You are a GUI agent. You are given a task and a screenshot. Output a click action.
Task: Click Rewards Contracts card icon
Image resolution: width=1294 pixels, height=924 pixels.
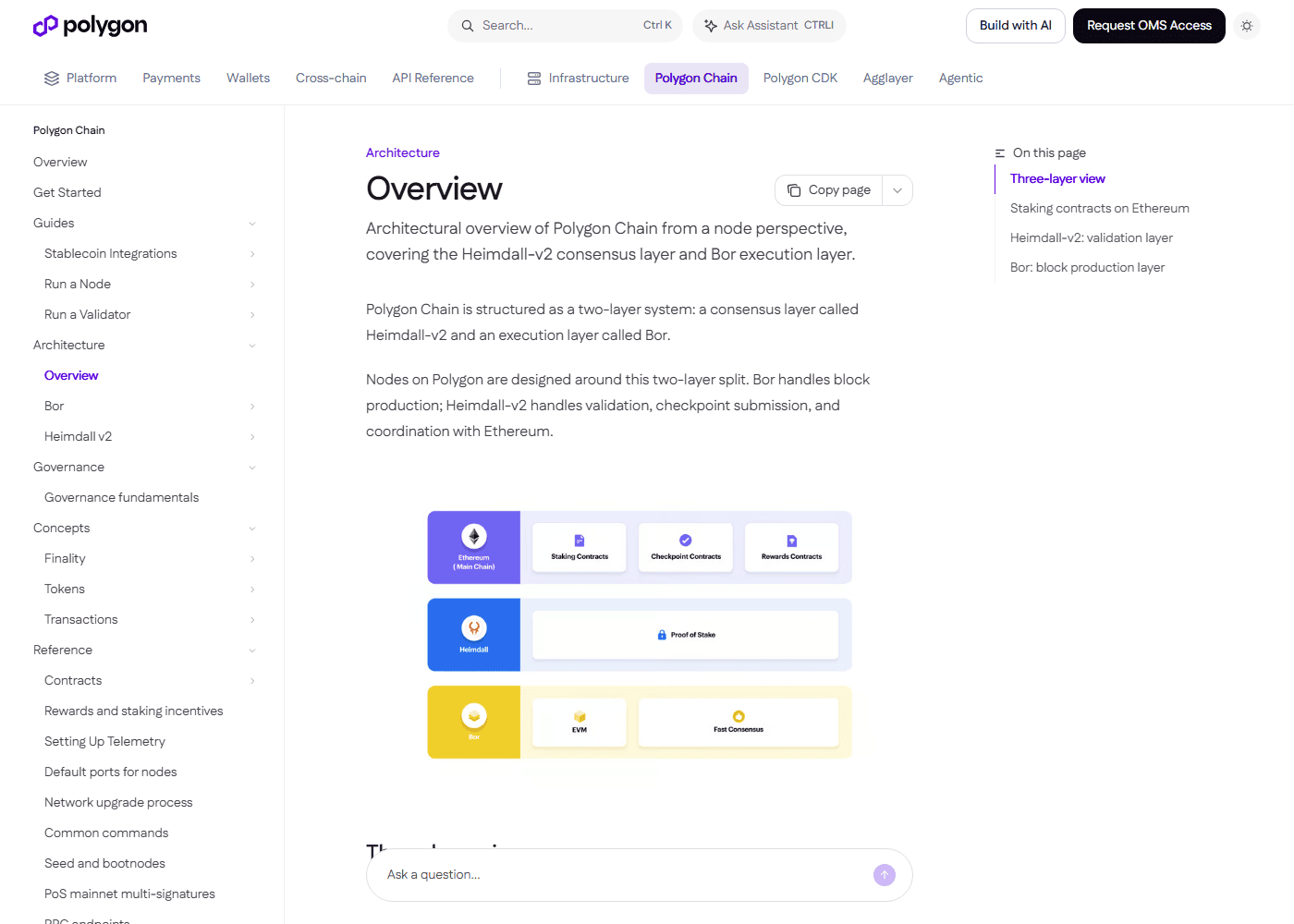coord(792,541)
